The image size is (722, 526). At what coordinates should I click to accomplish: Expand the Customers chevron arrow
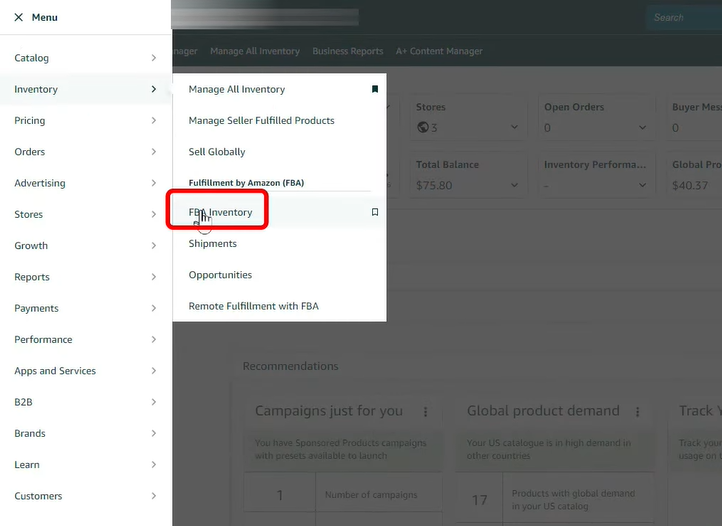154,496
